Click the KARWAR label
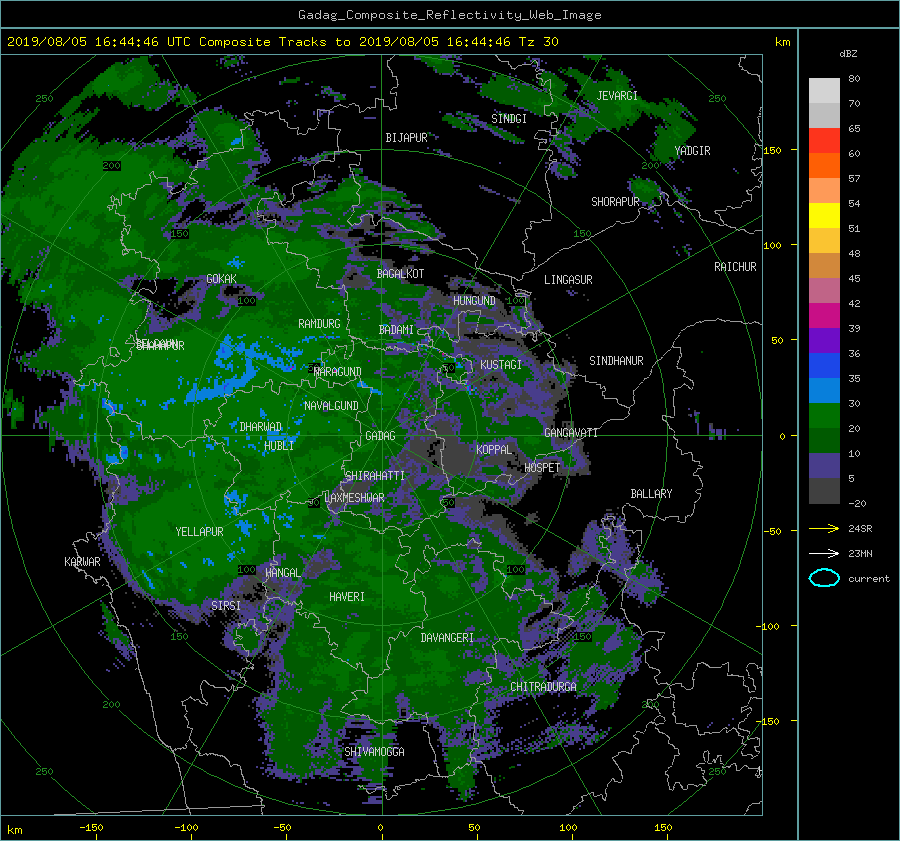 [x=82, y=562]
